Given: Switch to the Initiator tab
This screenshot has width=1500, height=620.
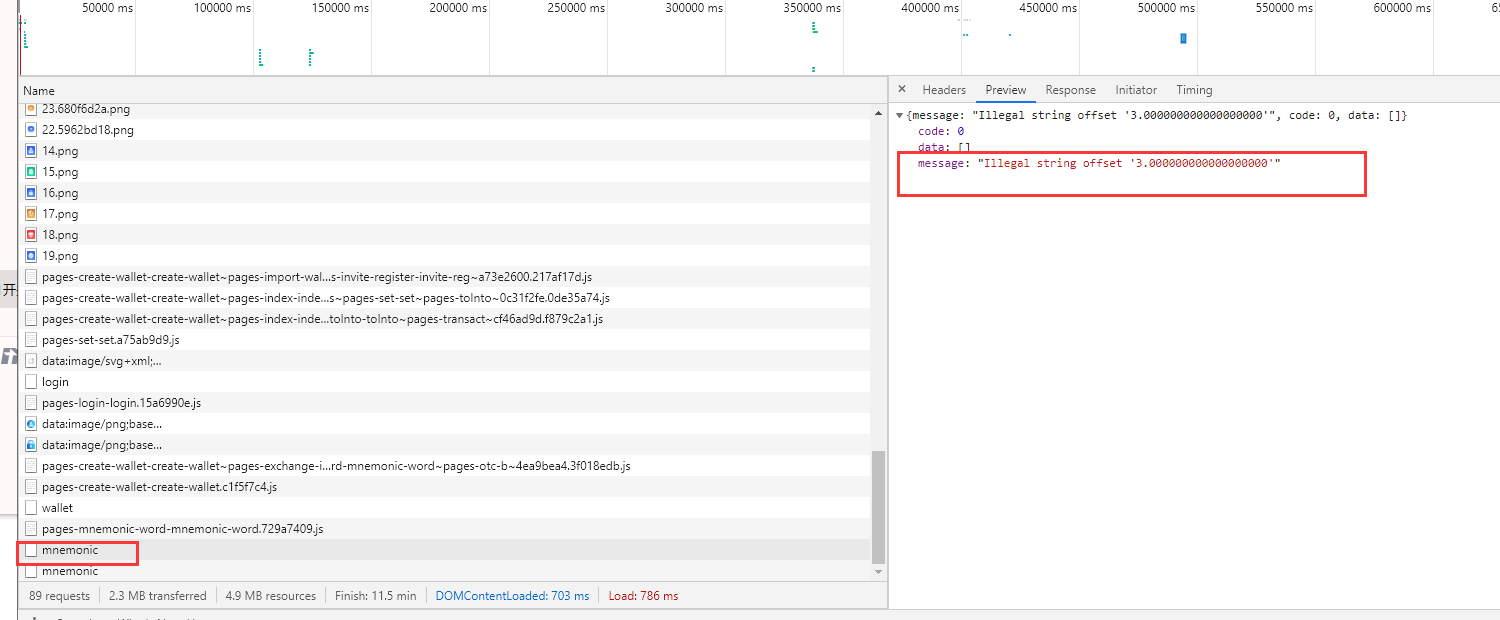Looking at the screenshot, I should (x=1136, y=90).
